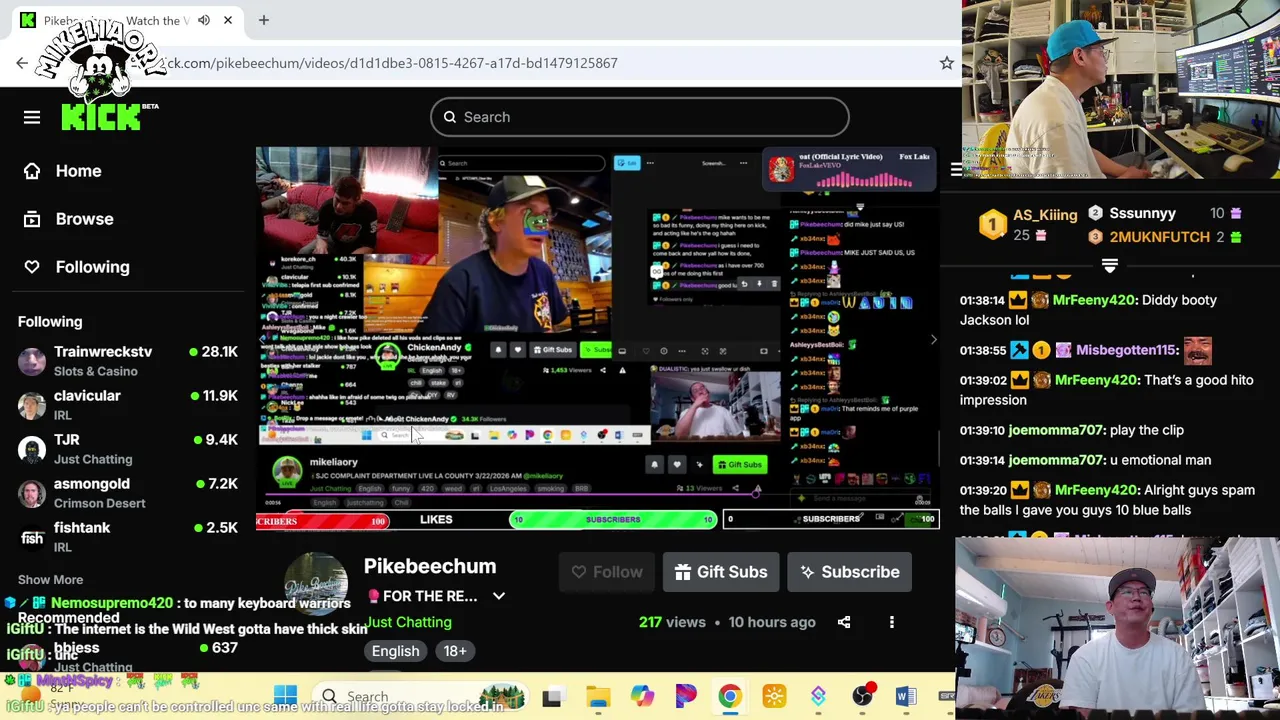The image size is (1280, 720).
Task: Open the colorful P app in taskbar
Action: tap(686, 696)
